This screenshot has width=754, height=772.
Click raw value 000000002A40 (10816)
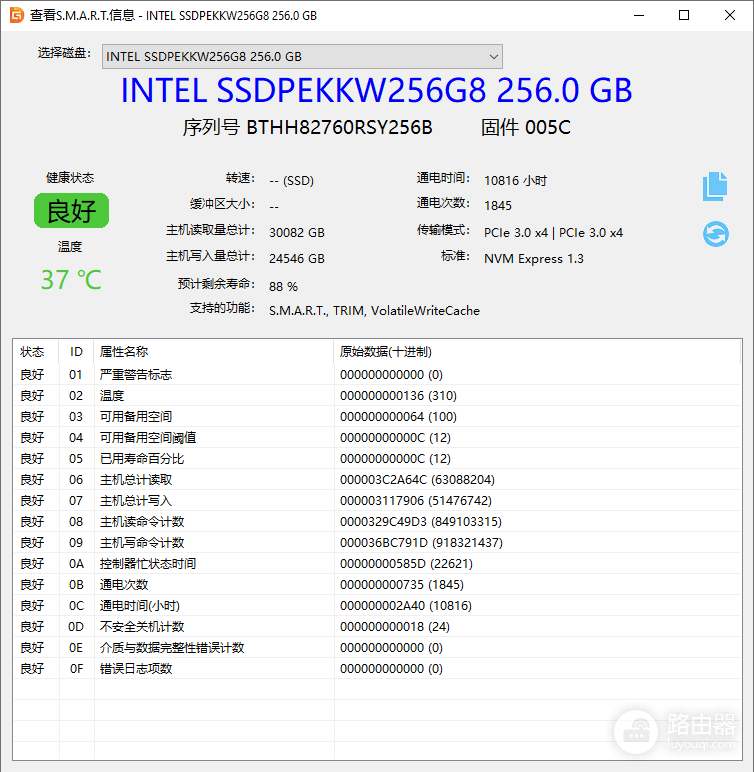tap(406, 606)
